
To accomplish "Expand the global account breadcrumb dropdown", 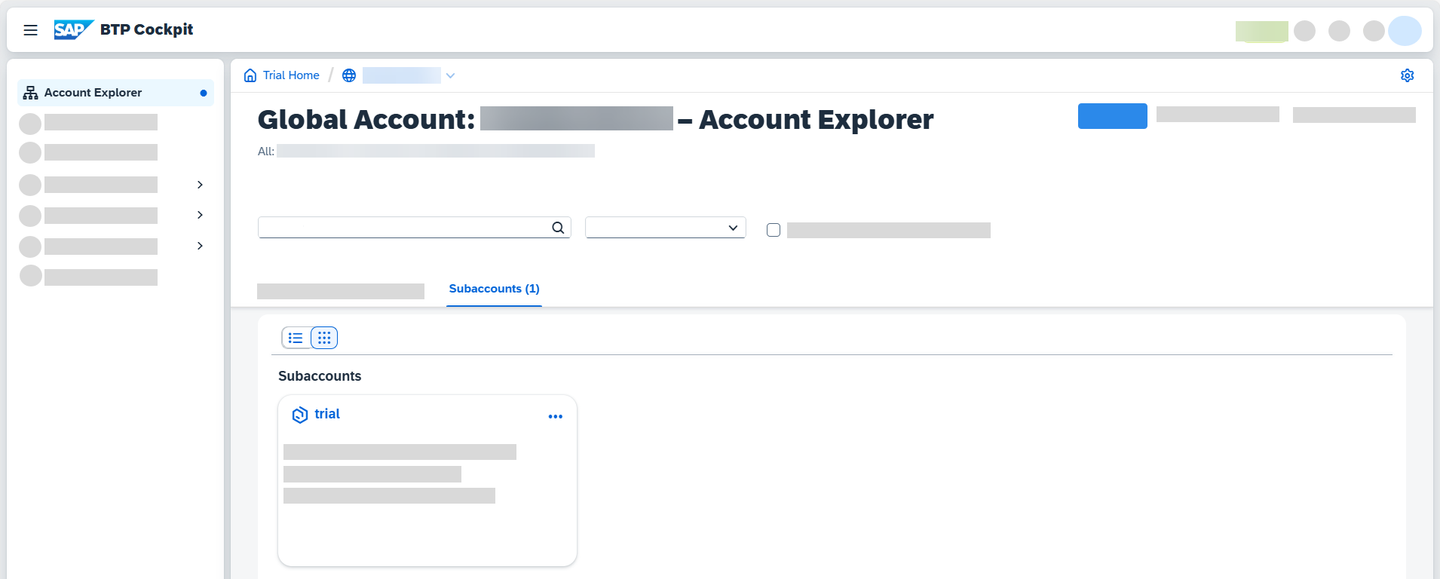I will point(450,76).
